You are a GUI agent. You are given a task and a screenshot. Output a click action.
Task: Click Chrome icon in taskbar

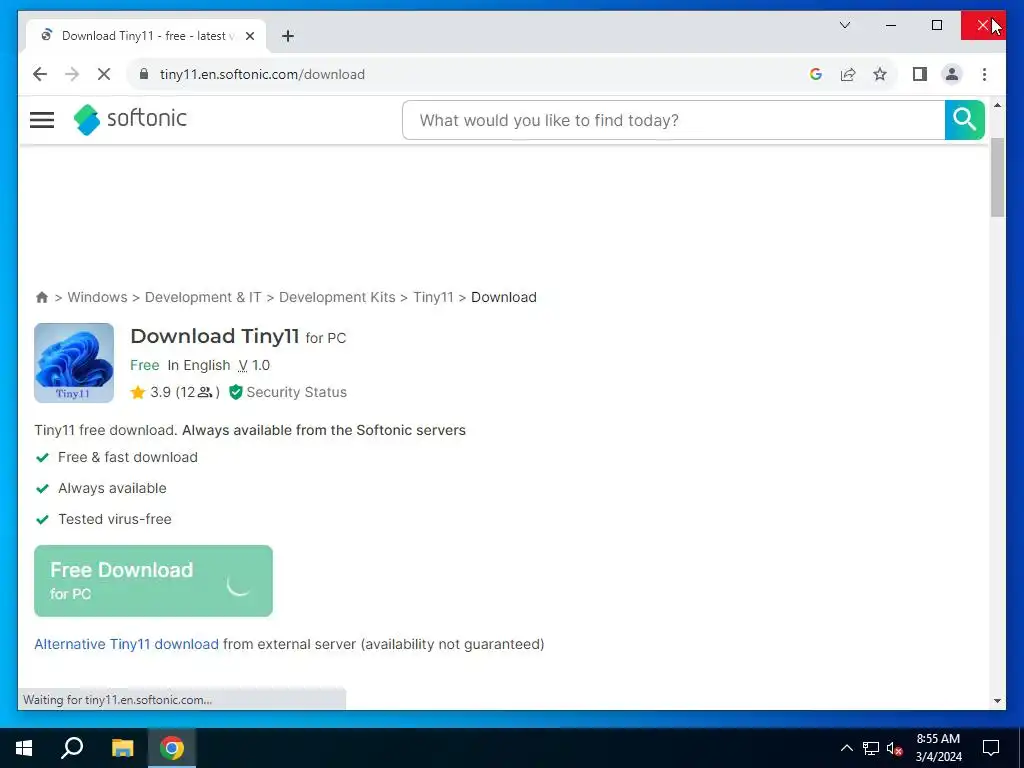(172, 748)
